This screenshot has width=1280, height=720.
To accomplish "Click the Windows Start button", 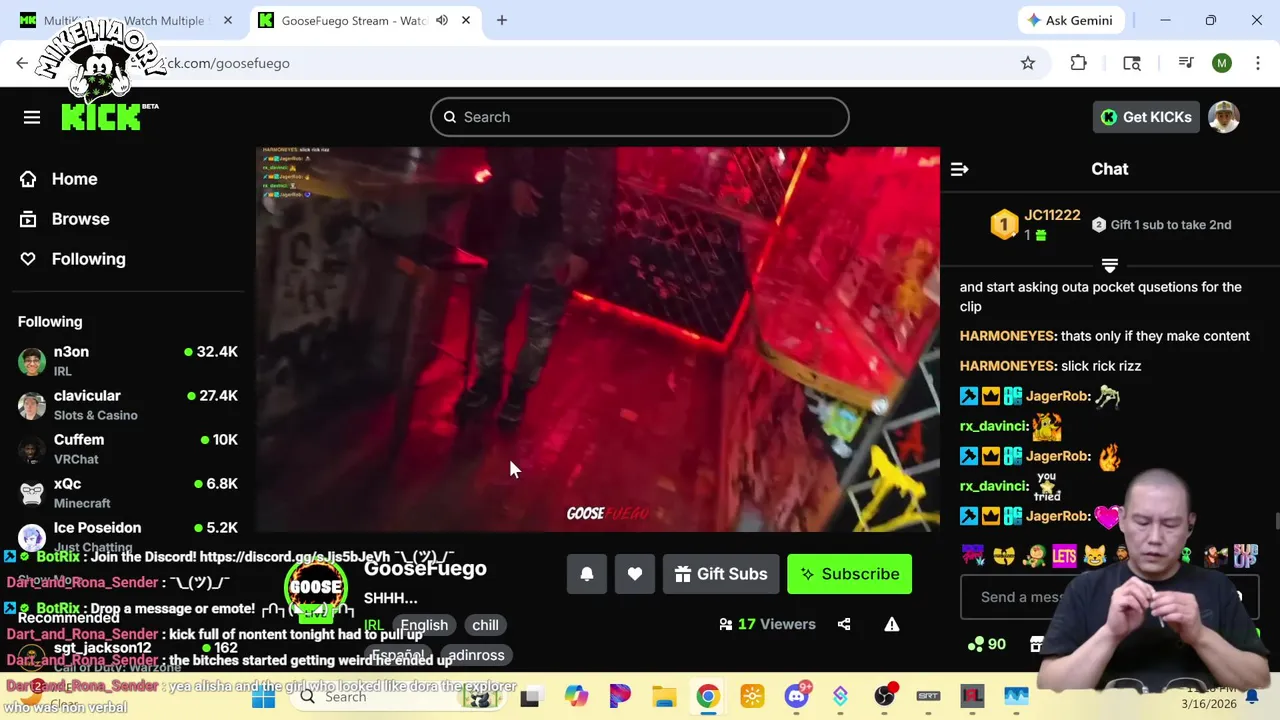I will [x=264, y=696].
